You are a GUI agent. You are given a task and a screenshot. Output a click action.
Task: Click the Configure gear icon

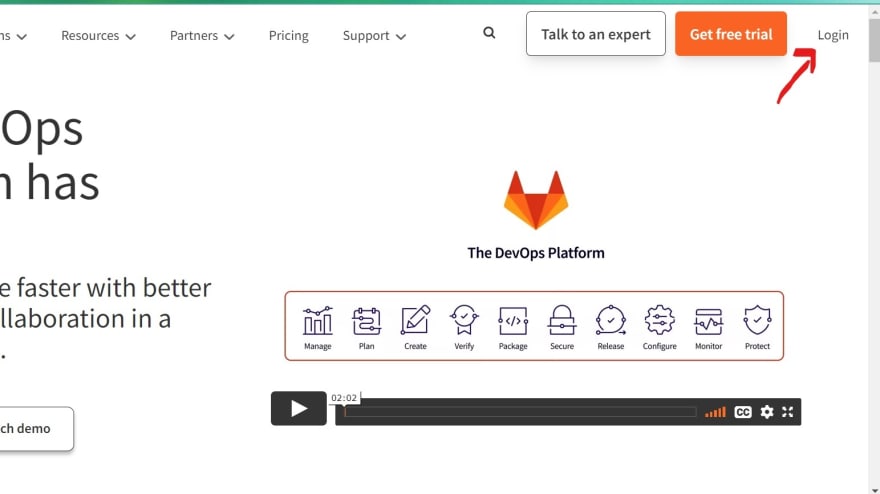(659, 320)
